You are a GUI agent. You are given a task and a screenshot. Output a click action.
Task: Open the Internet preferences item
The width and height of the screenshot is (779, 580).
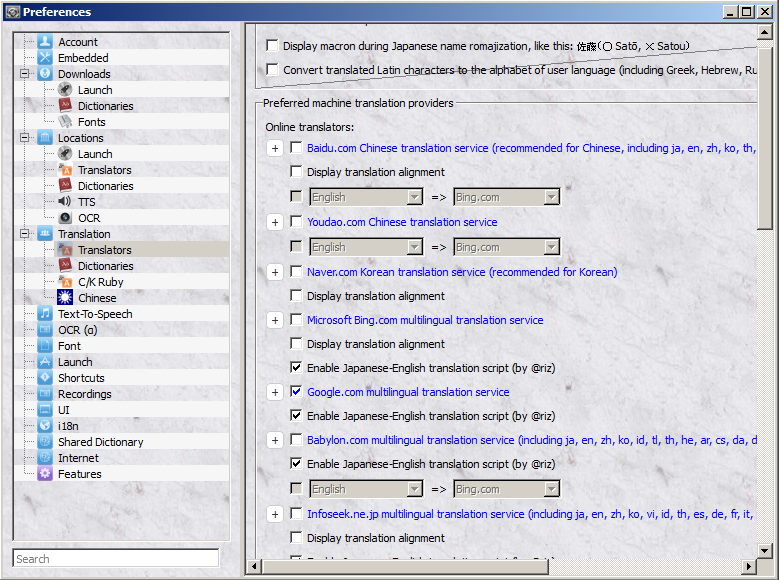[78, 458]
